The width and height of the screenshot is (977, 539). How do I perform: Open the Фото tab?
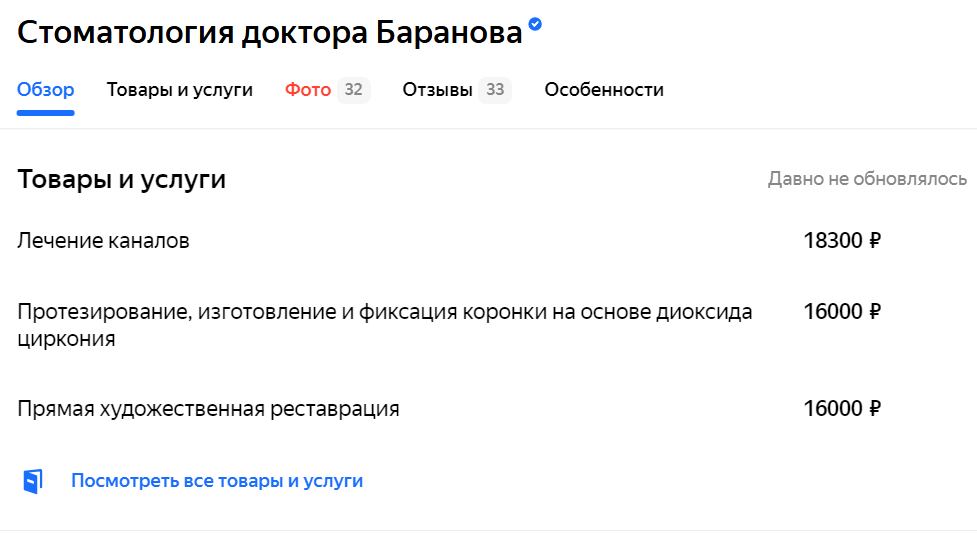point(308,90)
